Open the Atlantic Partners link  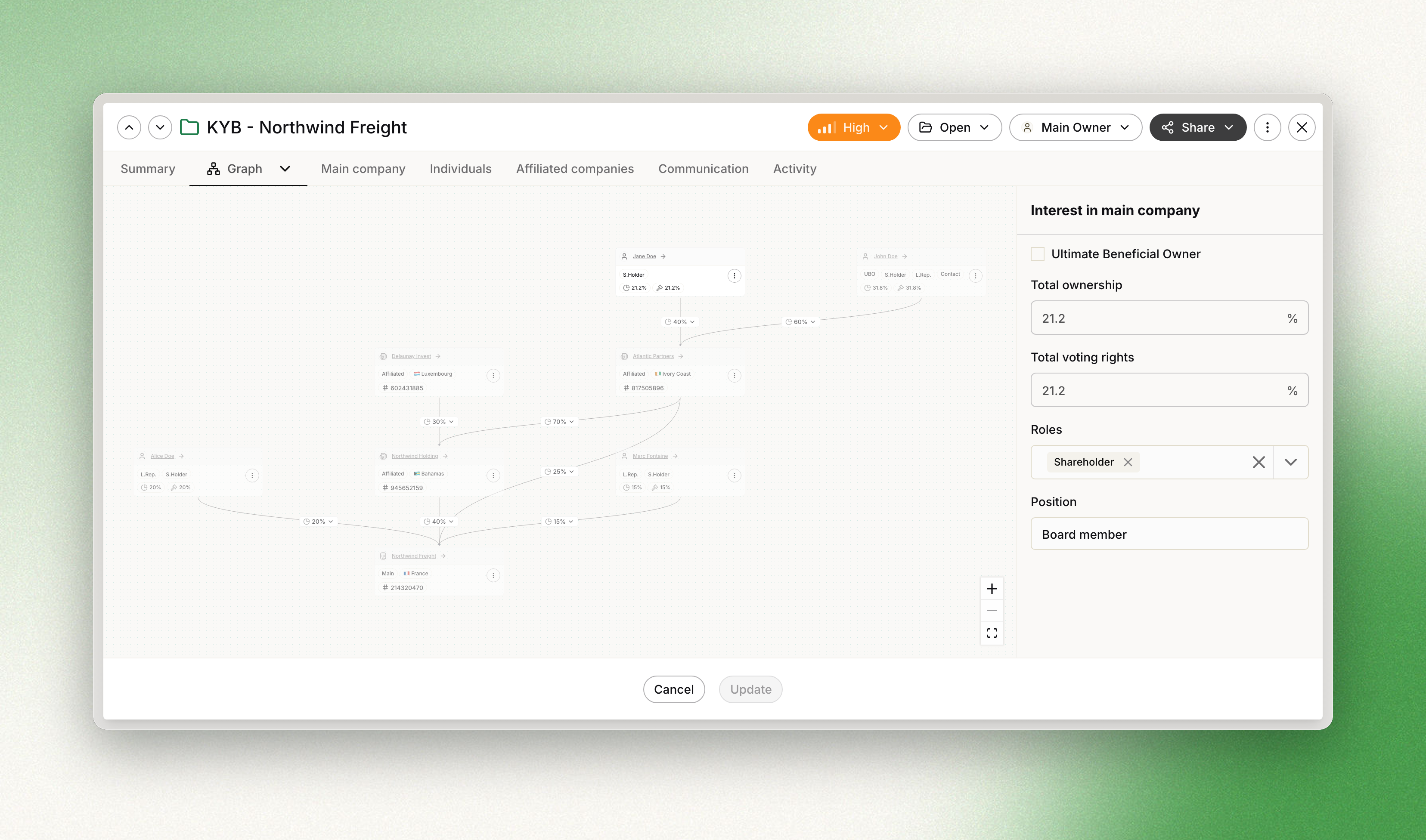[x=653, y=356]
